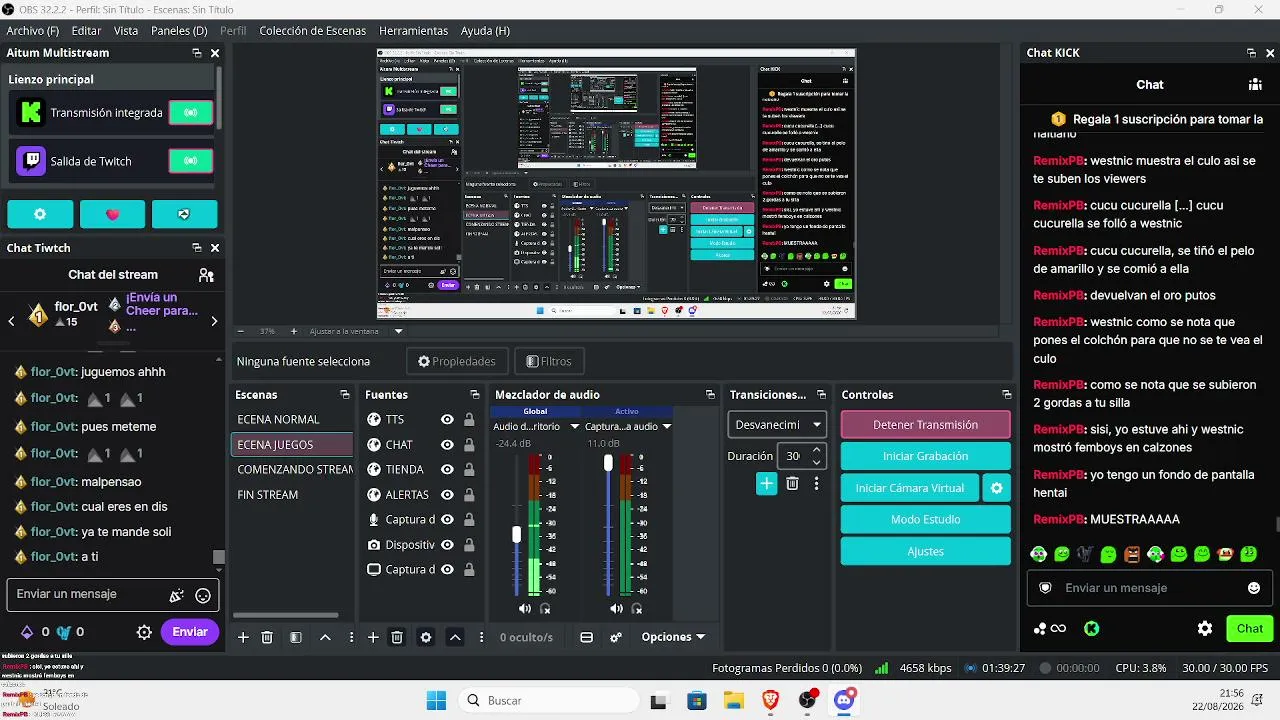This screenshot has width=1280, height=720.
Task: Mute the Global desktop audio channel
Action: (525, 609)
